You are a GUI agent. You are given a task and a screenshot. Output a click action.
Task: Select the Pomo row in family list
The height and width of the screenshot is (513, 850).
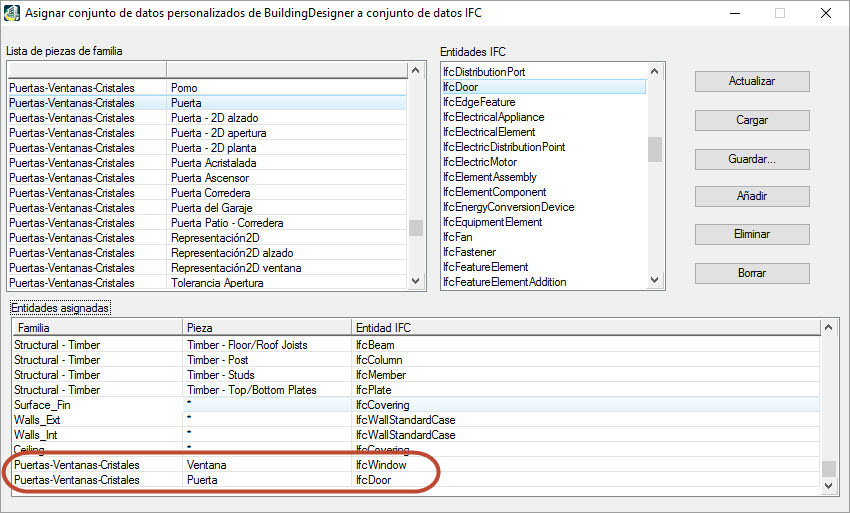[x=207, y=88]
